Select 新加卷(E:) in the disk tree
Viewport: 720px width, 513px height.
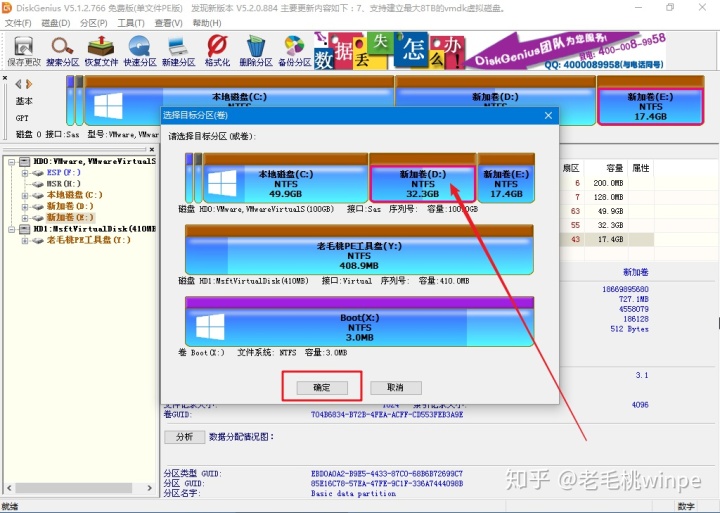[x=70, y=218]
